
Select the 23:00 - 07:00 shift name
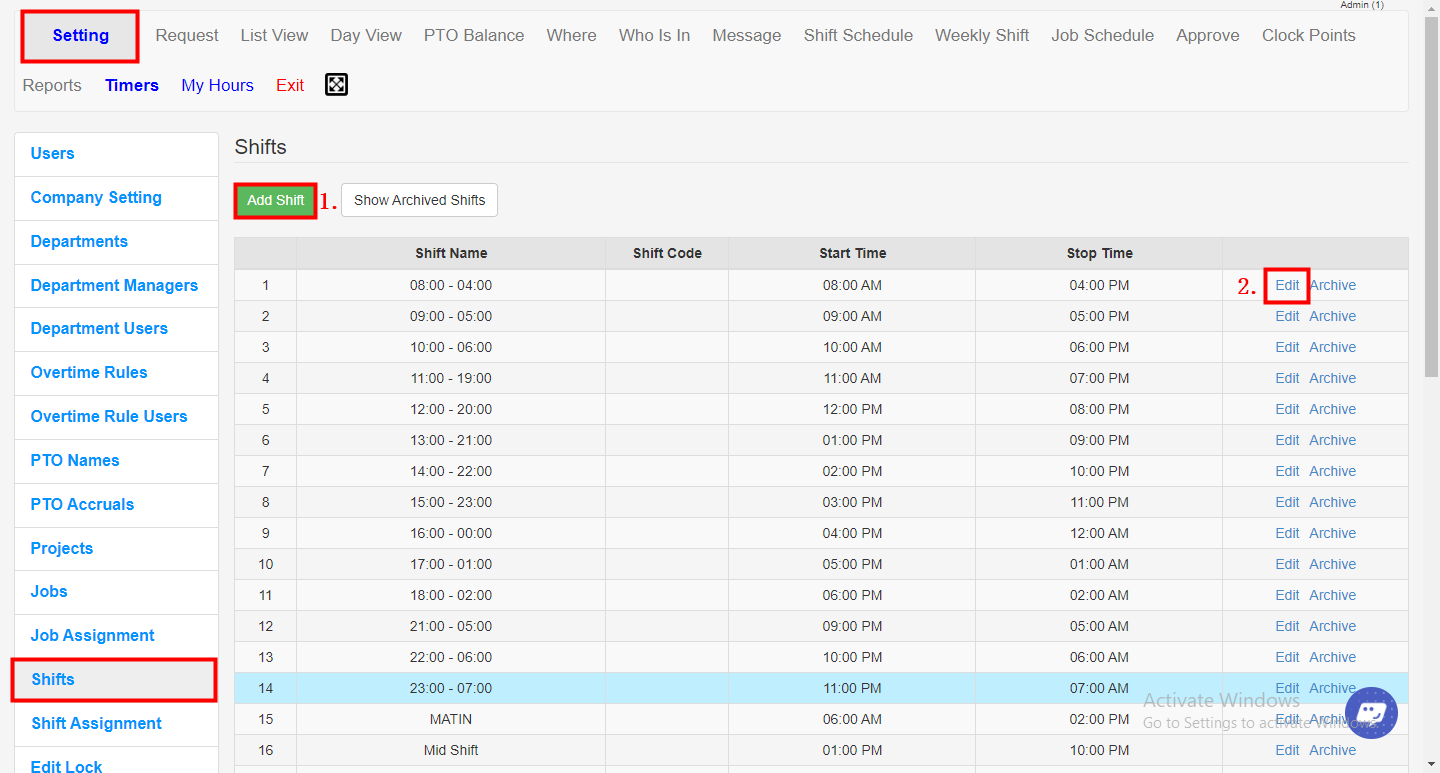pos(451,688)
